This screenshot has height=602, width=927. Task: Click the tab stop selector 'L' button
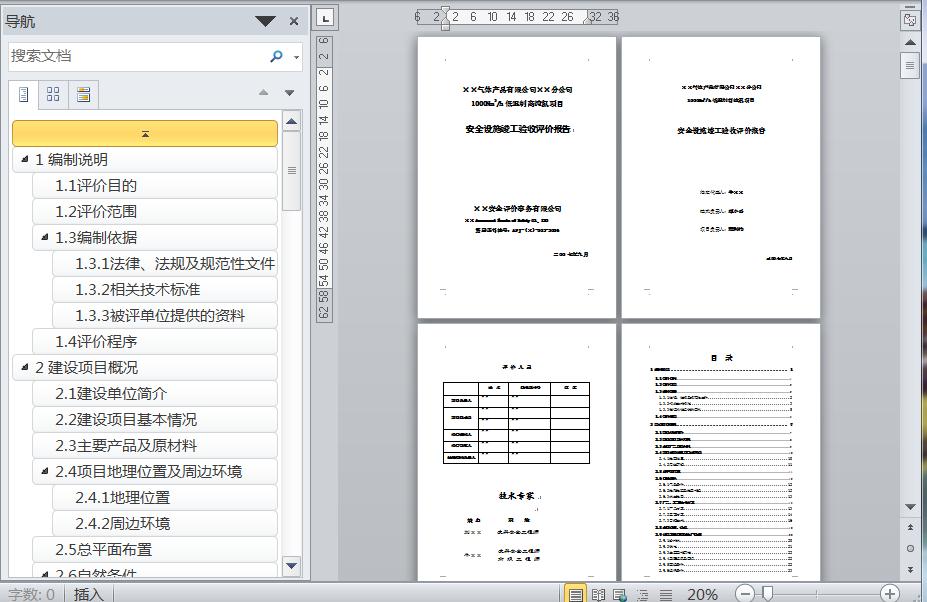[x=325, y=18]
